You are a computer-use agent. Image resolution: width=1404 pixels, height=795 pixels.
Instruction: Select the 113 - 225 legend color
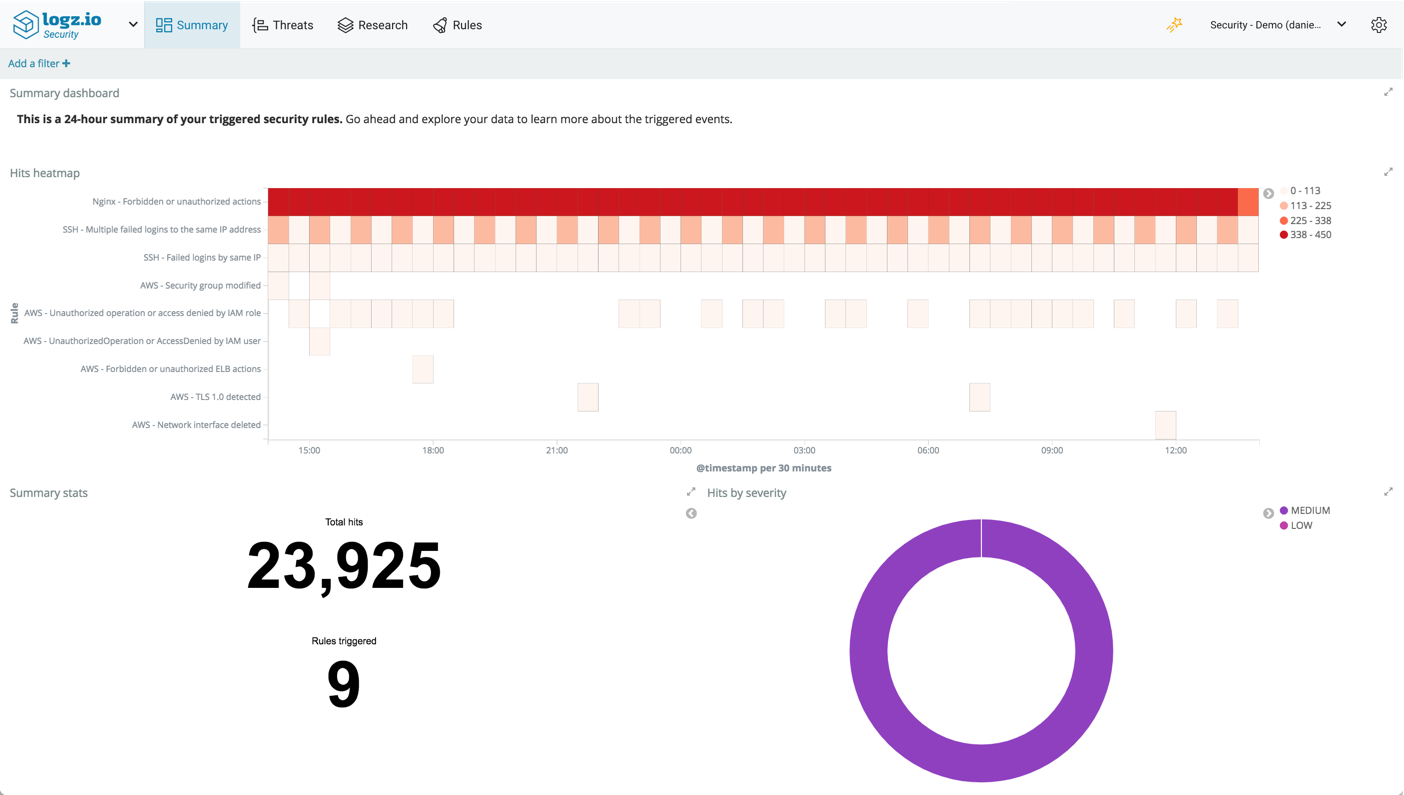click(x=1305, y=205)
